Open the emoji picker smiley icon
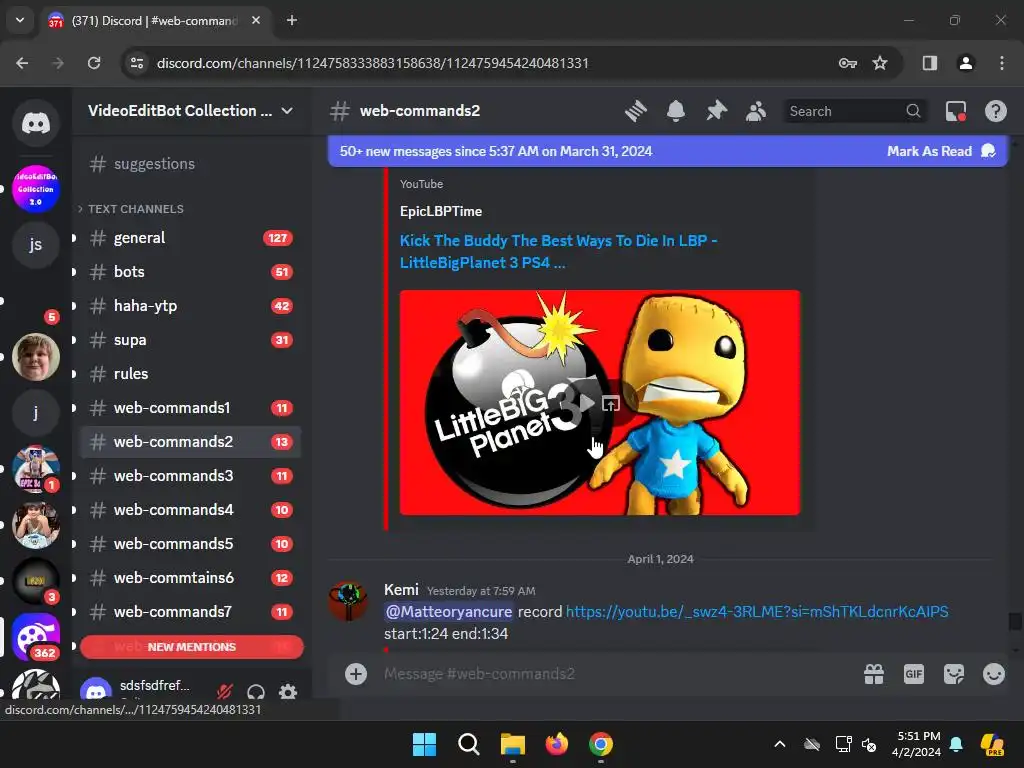 993,673
